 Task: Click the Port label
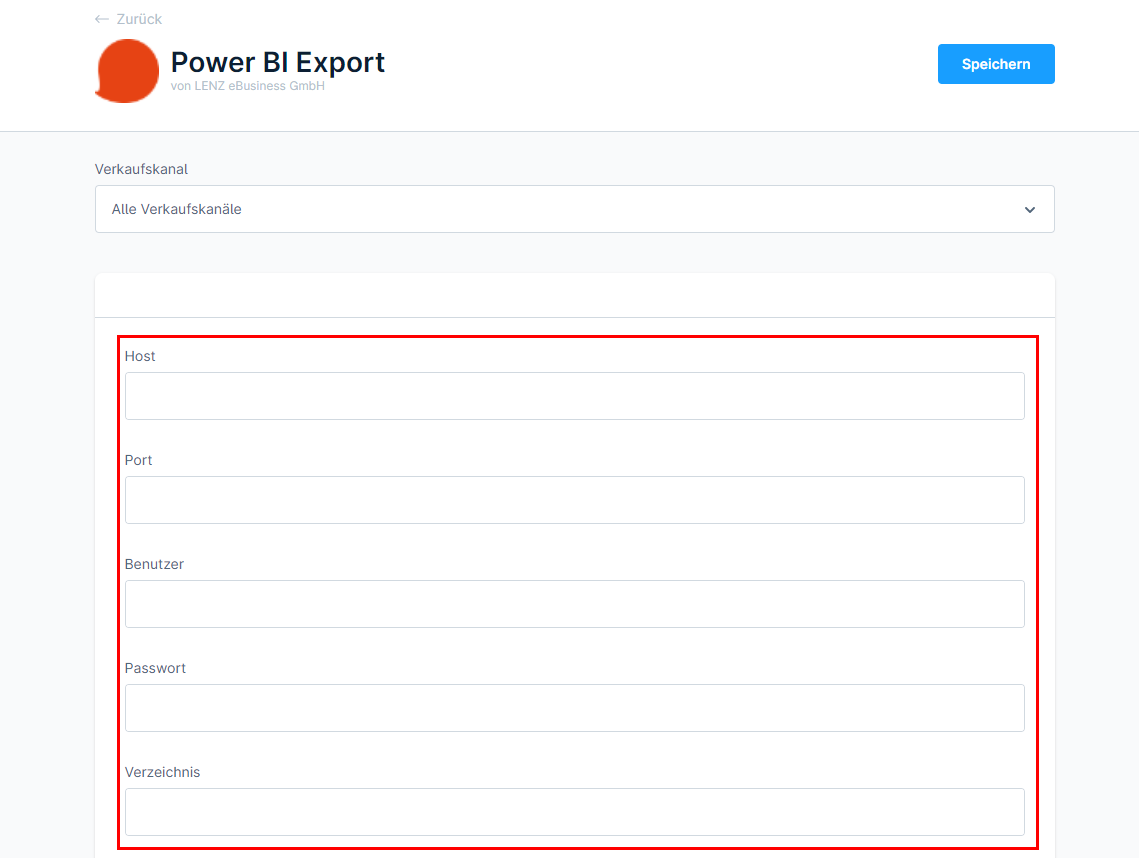(x=139, y=460)
